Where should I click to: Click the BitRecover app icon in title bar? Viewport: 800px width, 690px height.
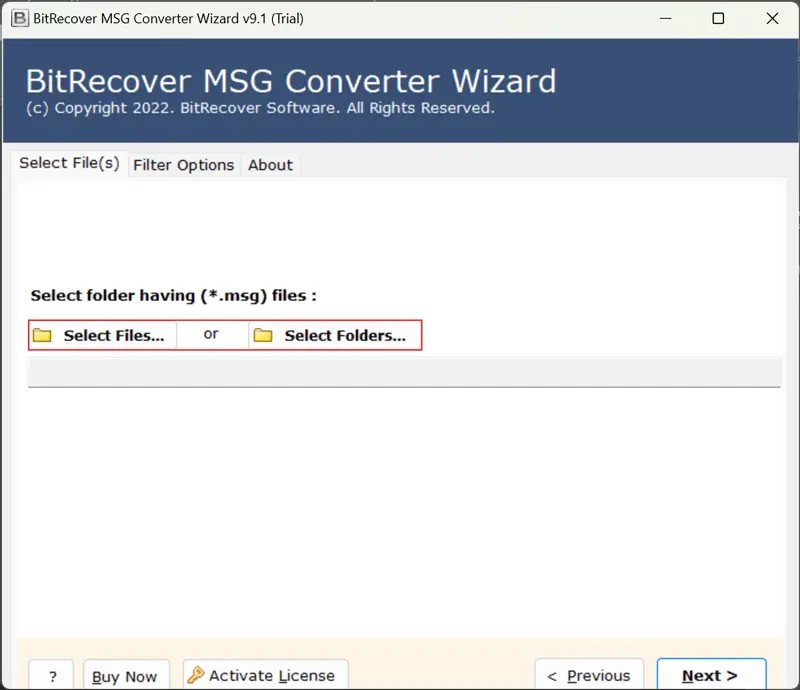(x=20, y=18)
